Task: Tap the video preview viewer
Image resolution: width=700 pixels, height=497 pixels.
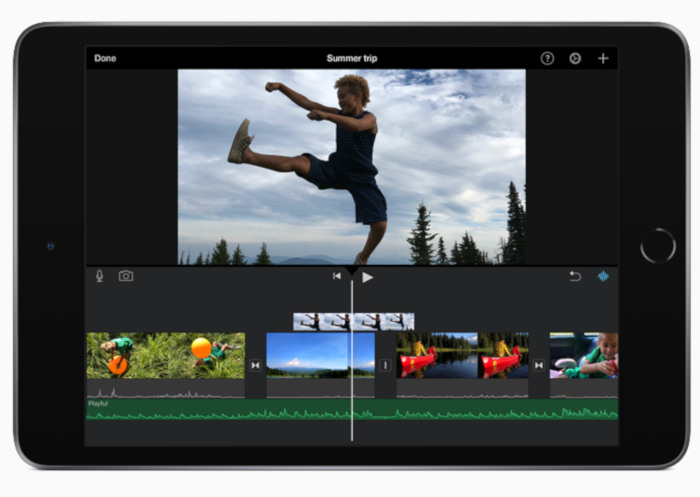Action: [352, 167]
